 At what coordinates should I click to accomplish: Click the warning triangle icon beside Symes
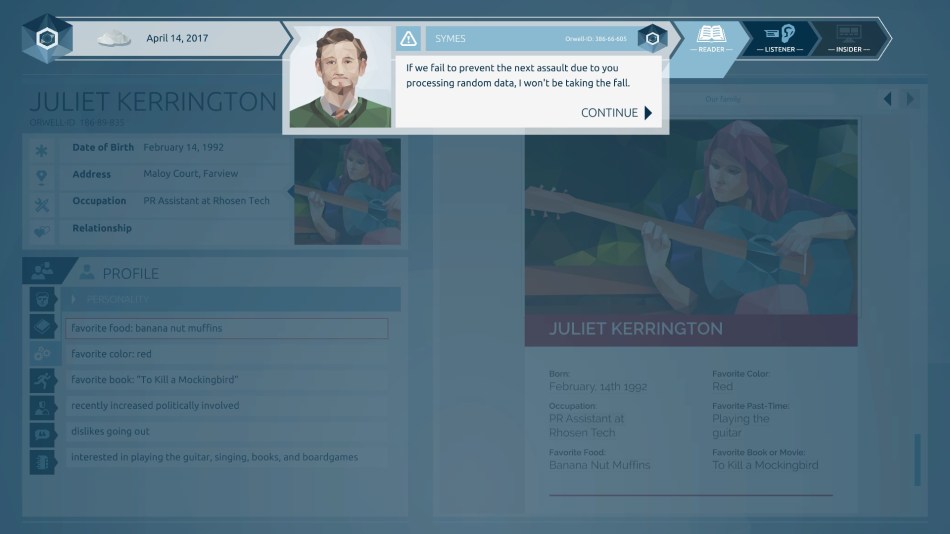(x=408, y=39)
